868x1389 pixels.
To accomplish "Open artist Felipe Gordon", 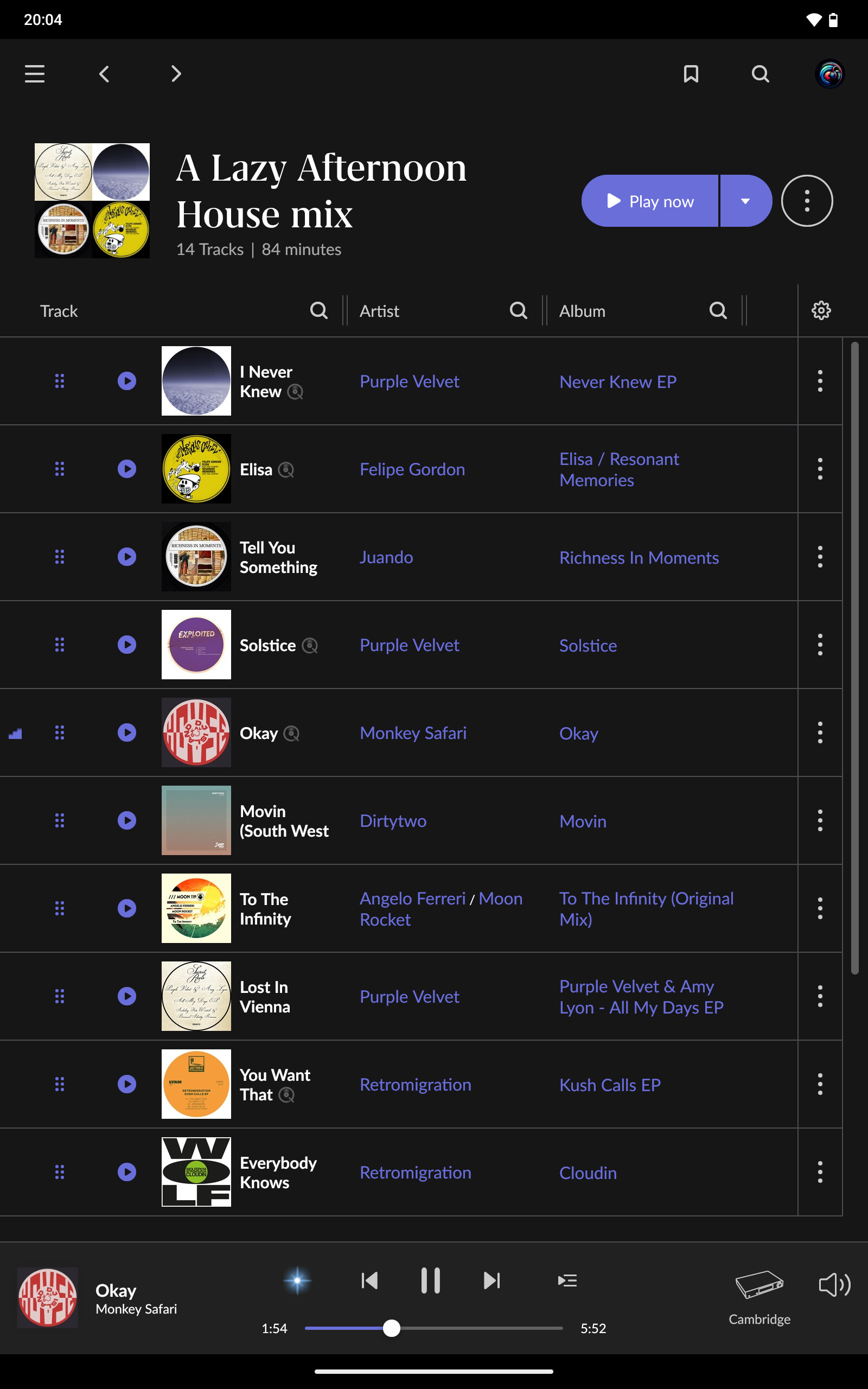I will pyautogui.click(x=412, y=469).
